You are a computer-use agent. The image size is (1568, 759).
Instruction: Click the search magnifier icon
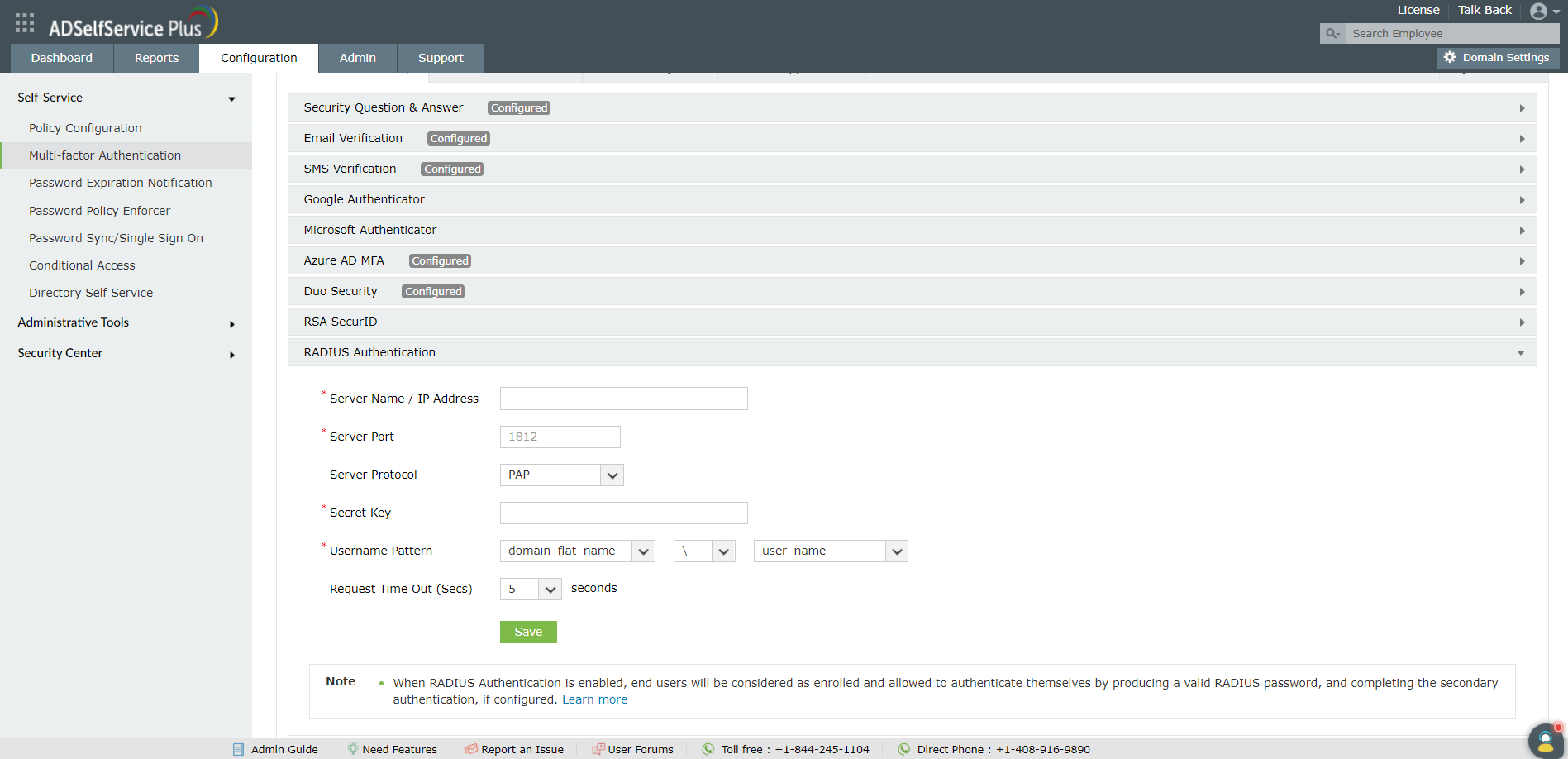click(1332, 34)
